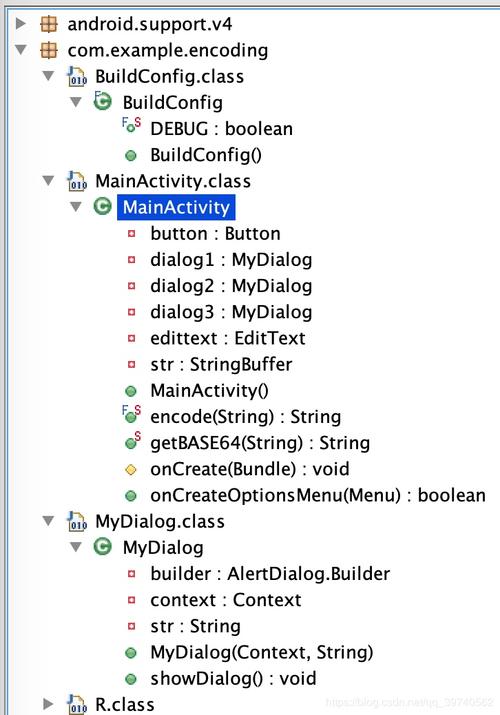Select the highlighted MainActivity class
Image resolution: width=500 pixels, height=715 pixels.
[176, 207]
